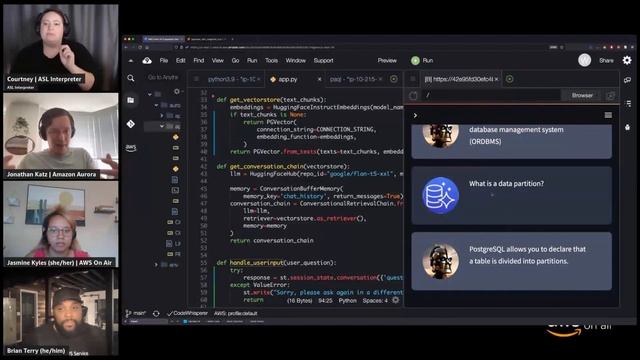640x360 pixels.
Task: Click the green Run button
Action: click(422, 60)
